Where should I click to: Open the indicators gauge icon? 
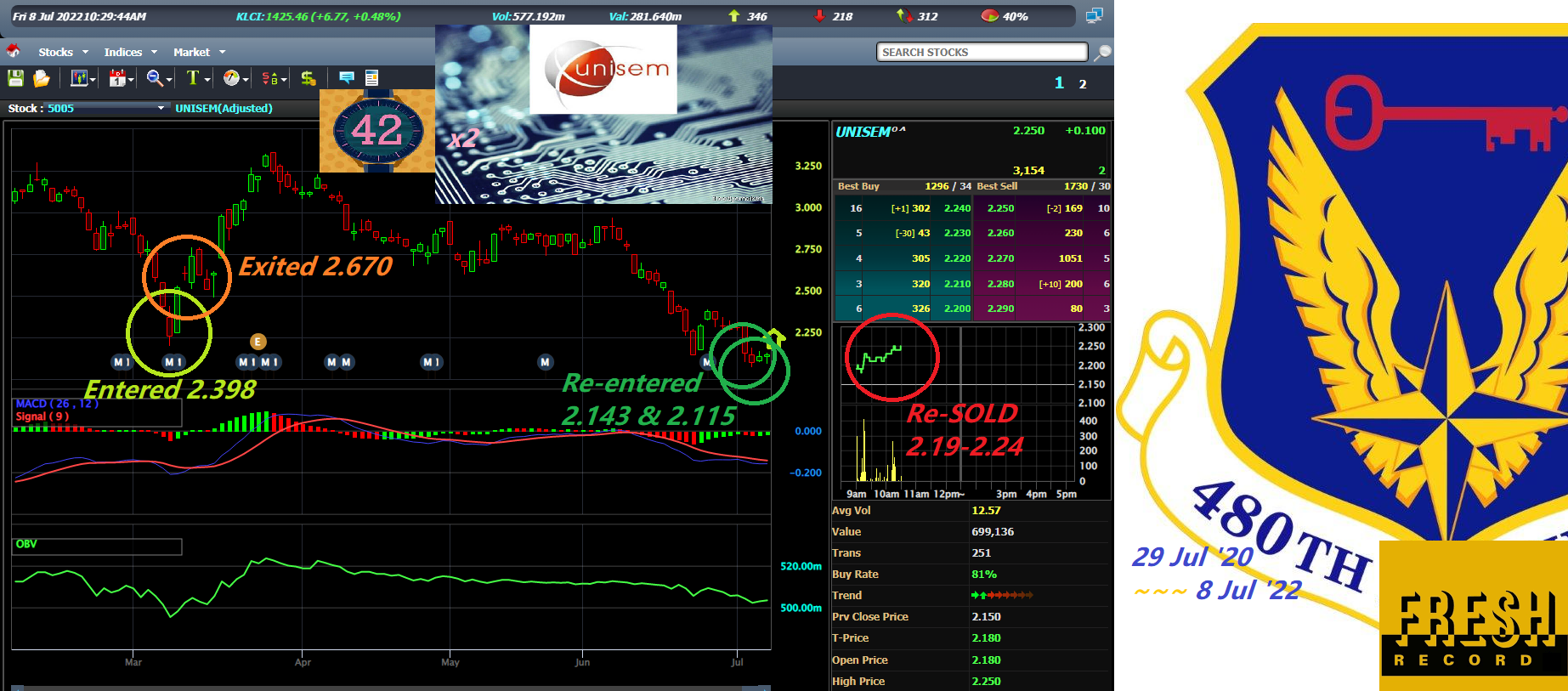[230, 78]
